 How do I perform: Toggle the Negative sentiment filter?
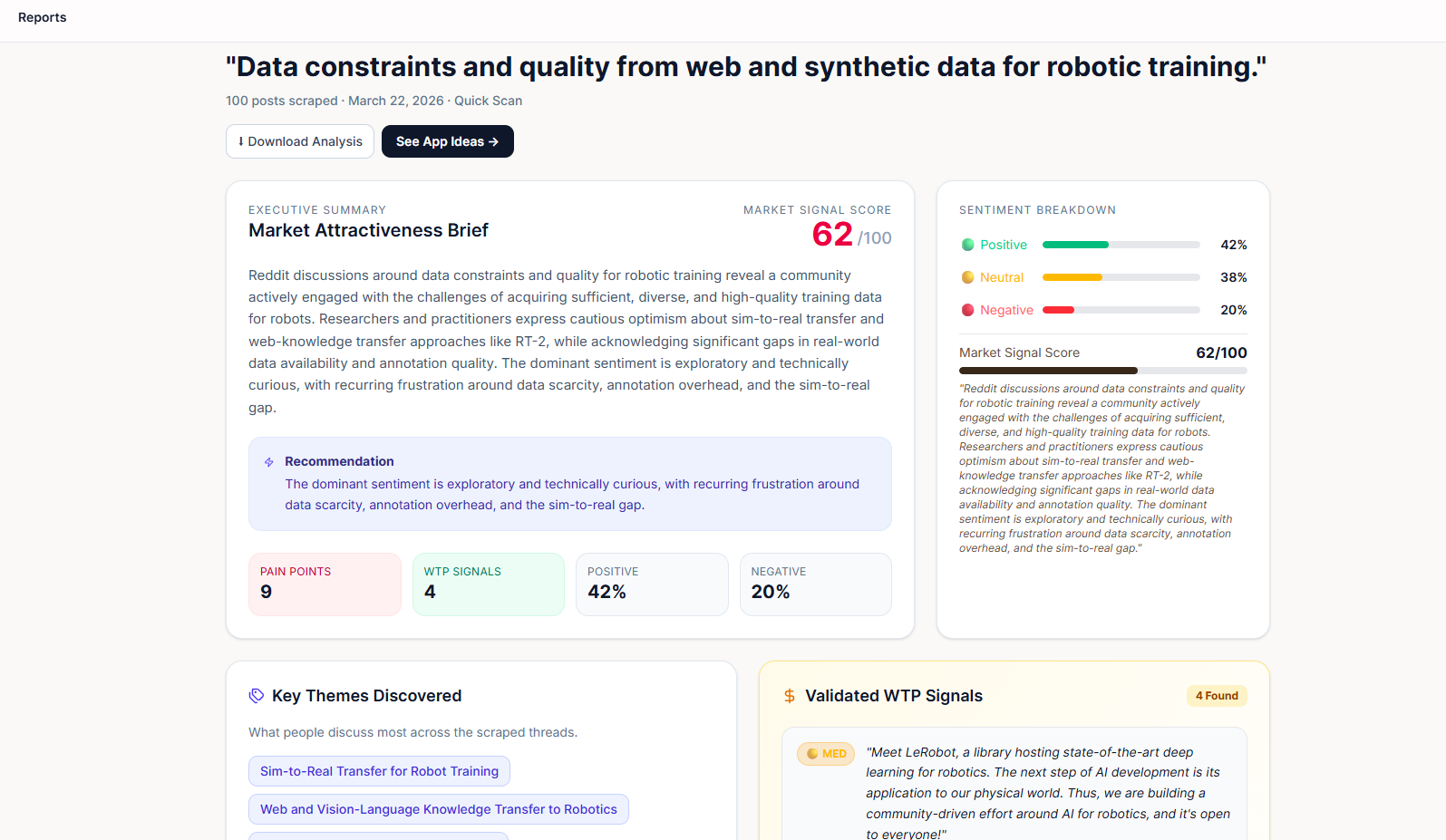tap(1005, 310)
